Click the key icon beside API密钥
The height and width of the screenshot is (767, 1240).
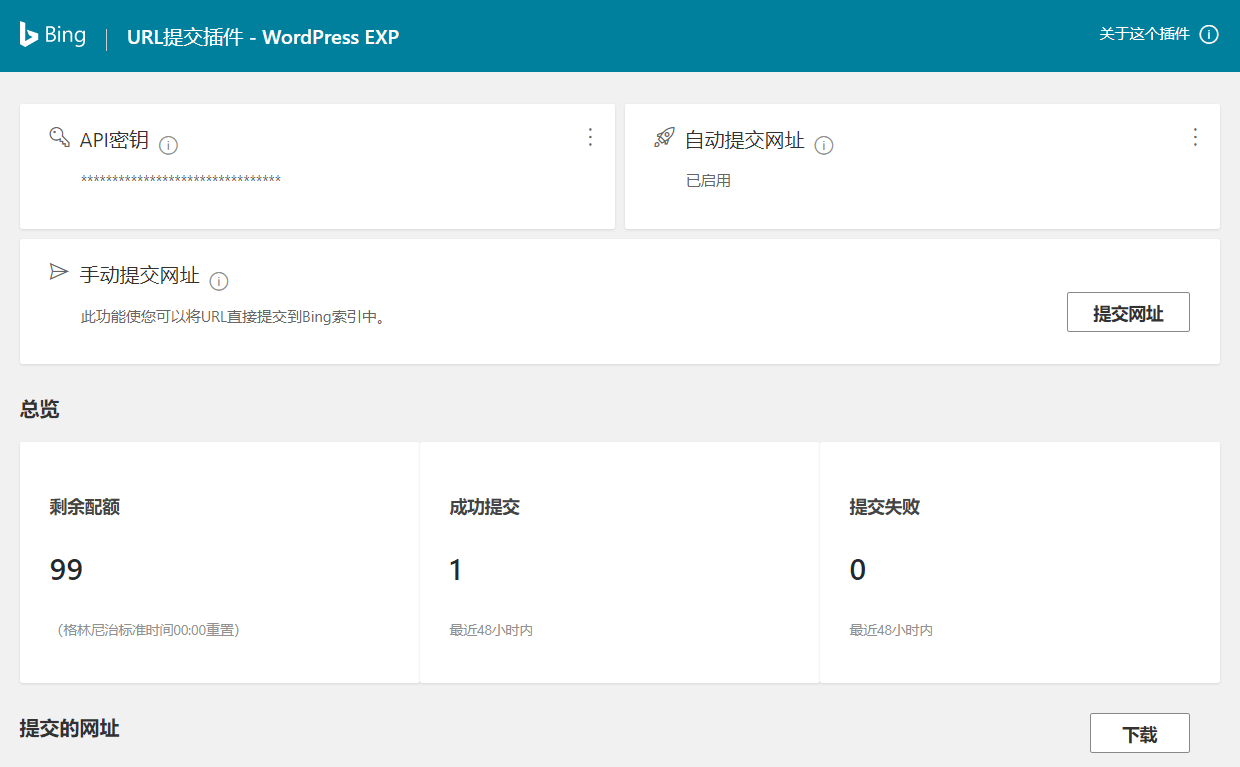click(x=59, y=137)
